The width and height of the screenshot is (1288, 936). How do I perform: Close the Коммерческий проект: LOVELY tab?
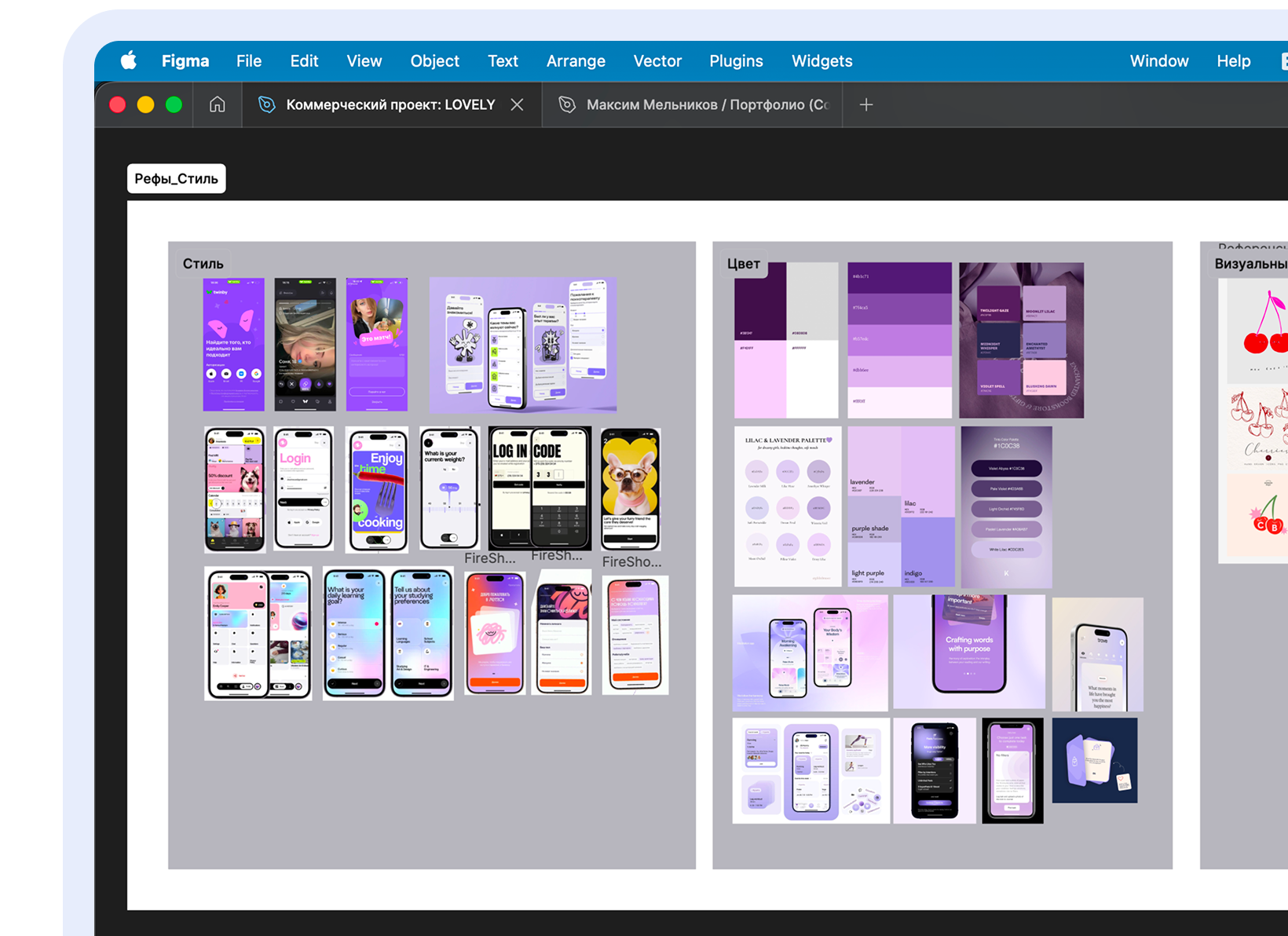tap(517, 104)
